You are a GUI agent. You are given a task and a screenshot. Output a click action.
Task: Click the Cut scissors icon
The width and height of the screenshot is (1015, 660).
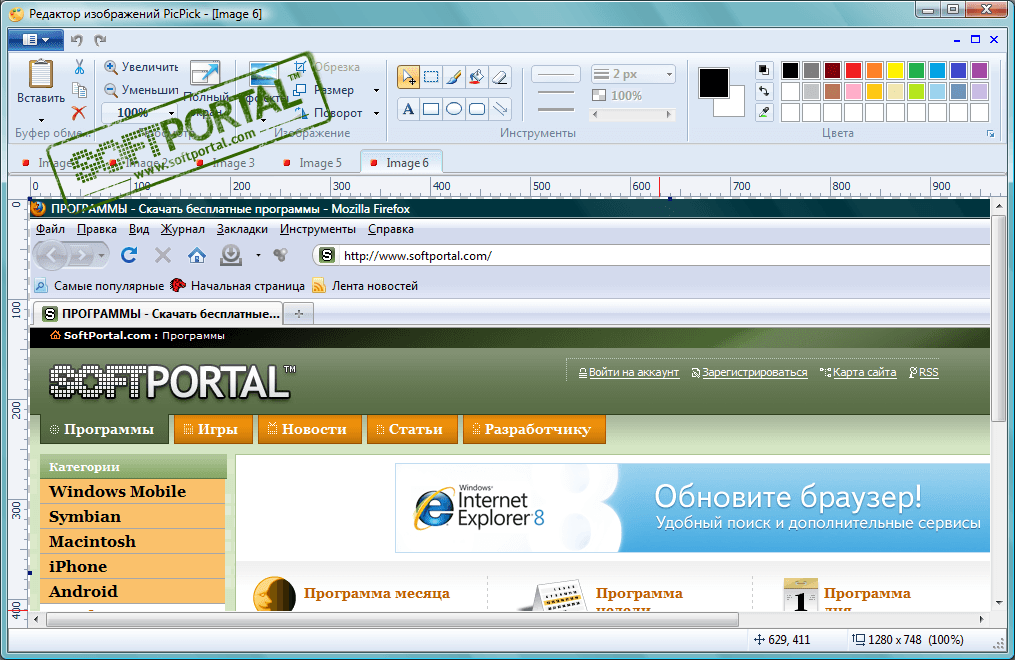tap(79, 67)
